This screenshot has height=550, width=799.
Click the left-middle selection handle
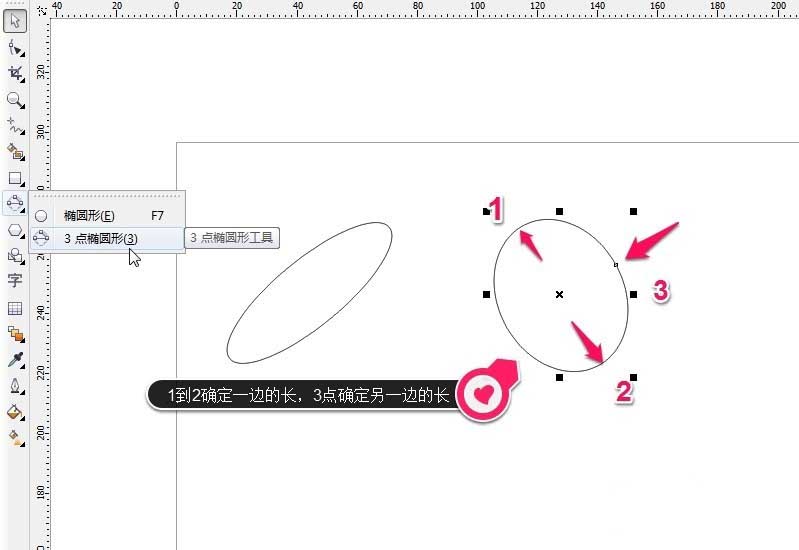(x=486, y=295)
